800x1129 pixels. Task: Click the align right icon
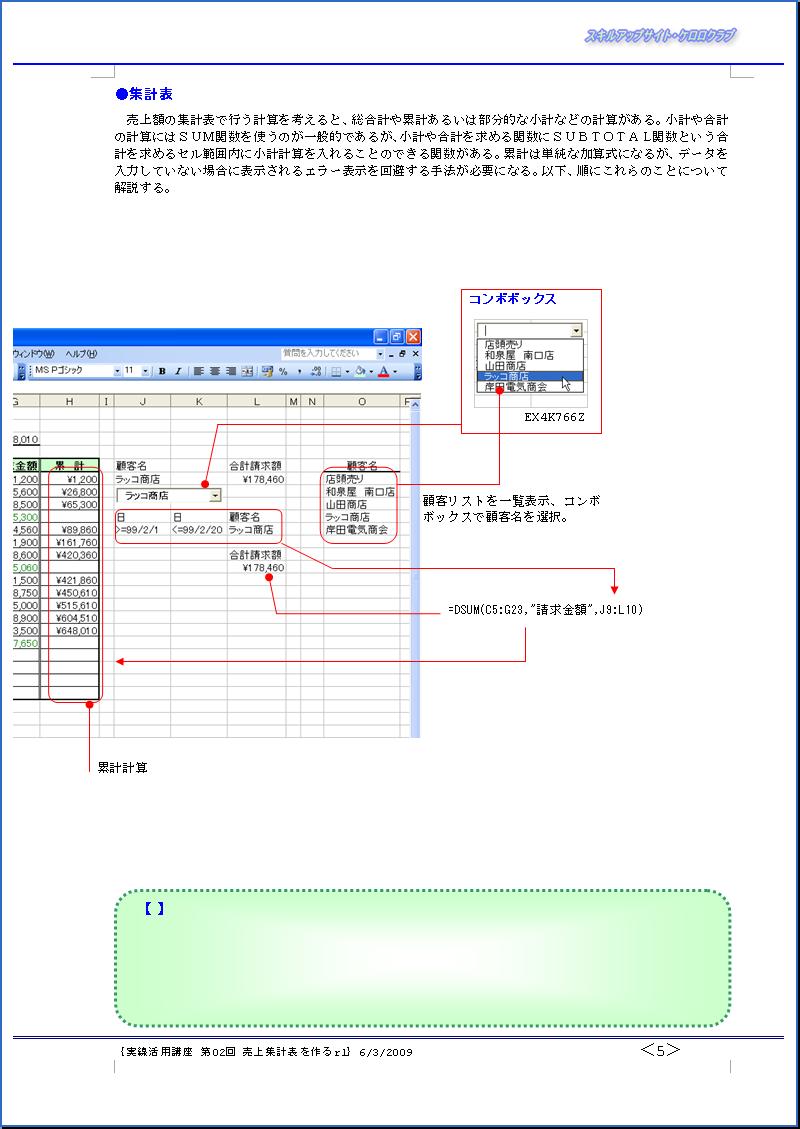[x=231, y=372]
